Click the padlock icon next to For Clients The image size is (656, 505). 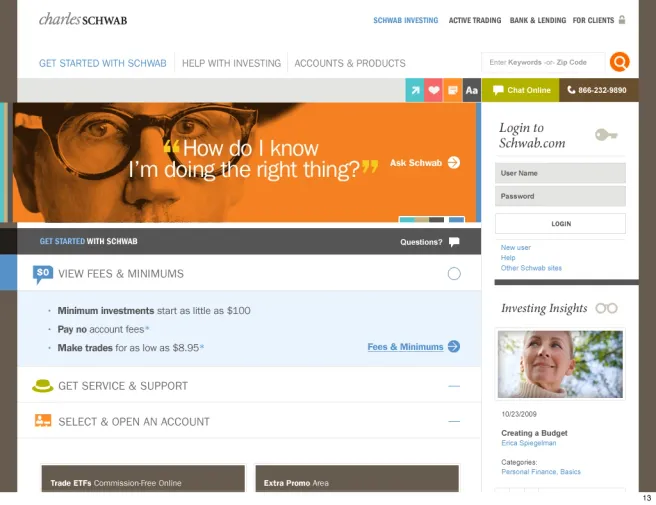pyautogui.click(x=622, y=20)
